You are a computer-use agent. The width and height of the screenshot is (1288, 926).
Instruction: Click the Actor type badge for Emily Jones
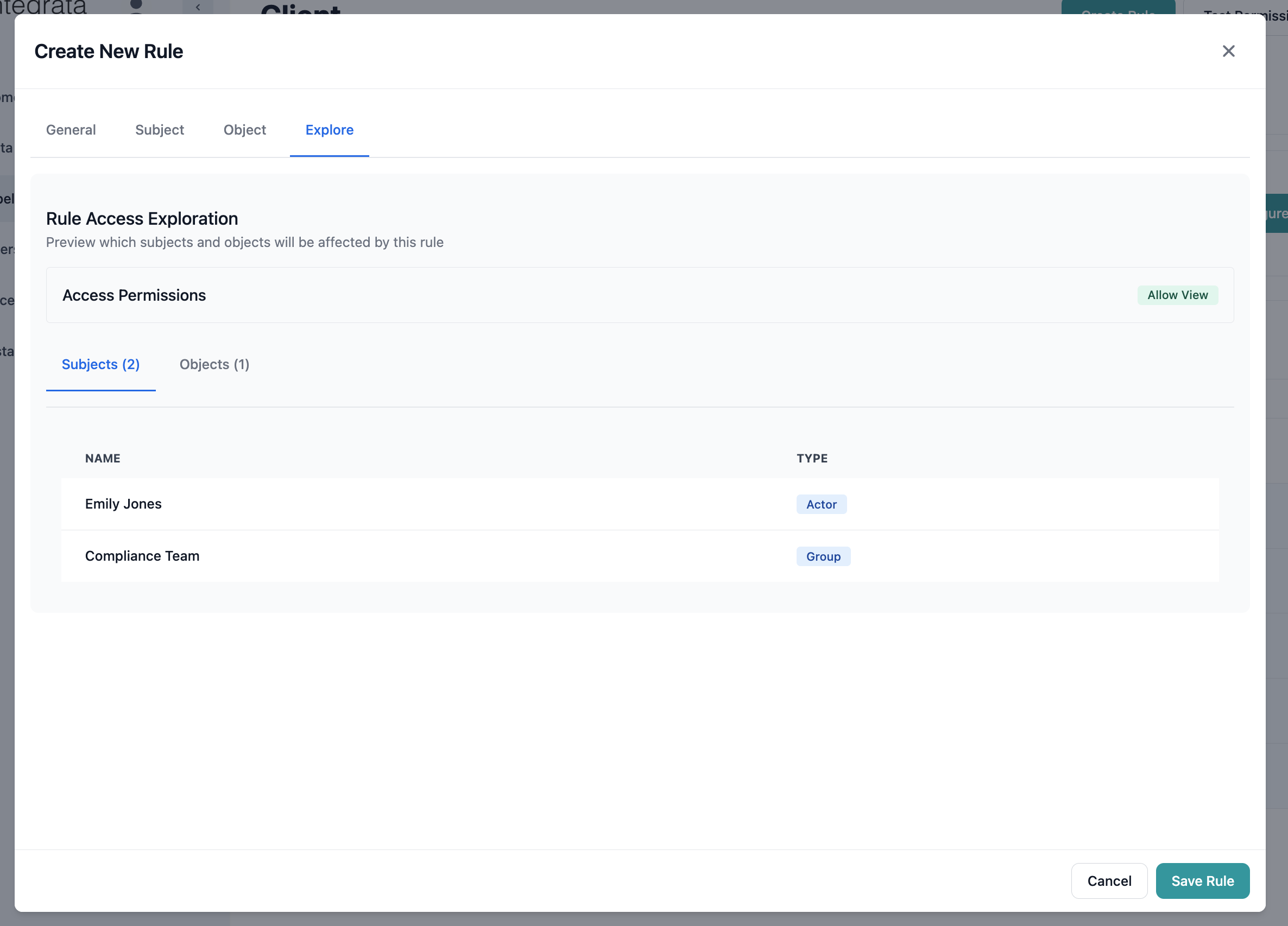(821, 504)
